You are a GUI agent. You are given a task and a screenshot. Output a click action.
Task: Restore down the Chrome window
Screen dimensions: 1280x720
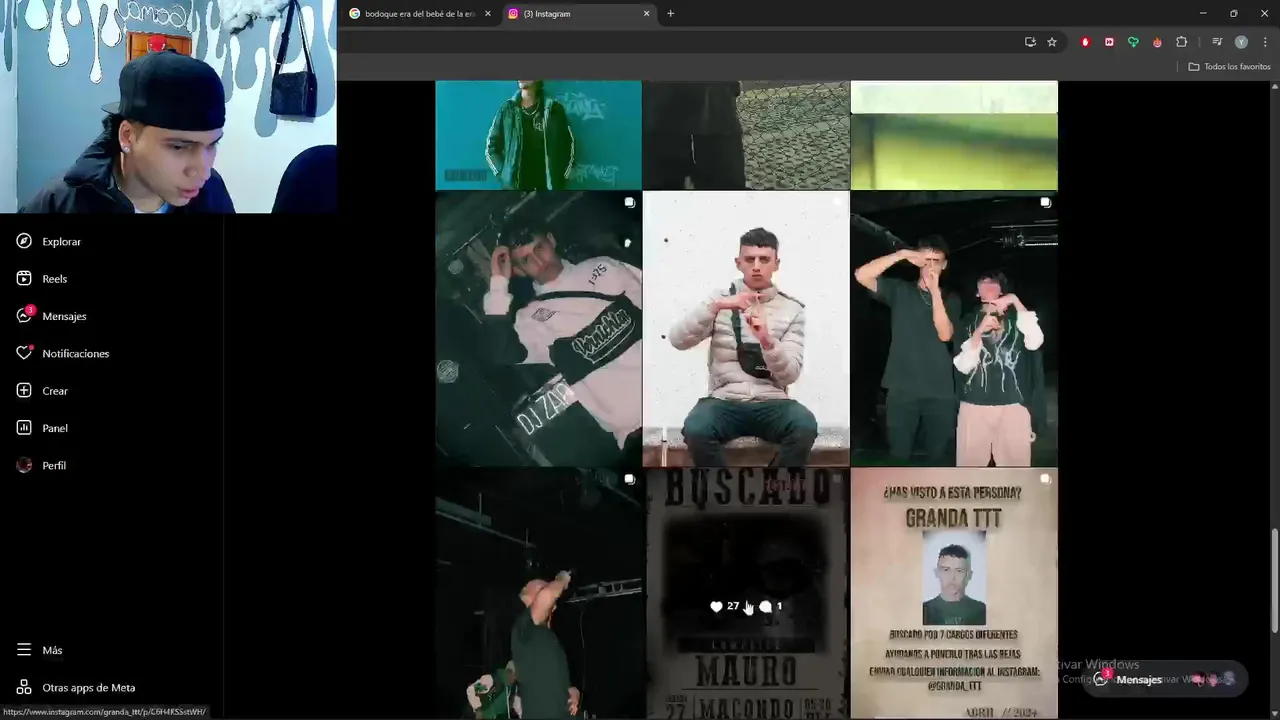pos(1233,13)
